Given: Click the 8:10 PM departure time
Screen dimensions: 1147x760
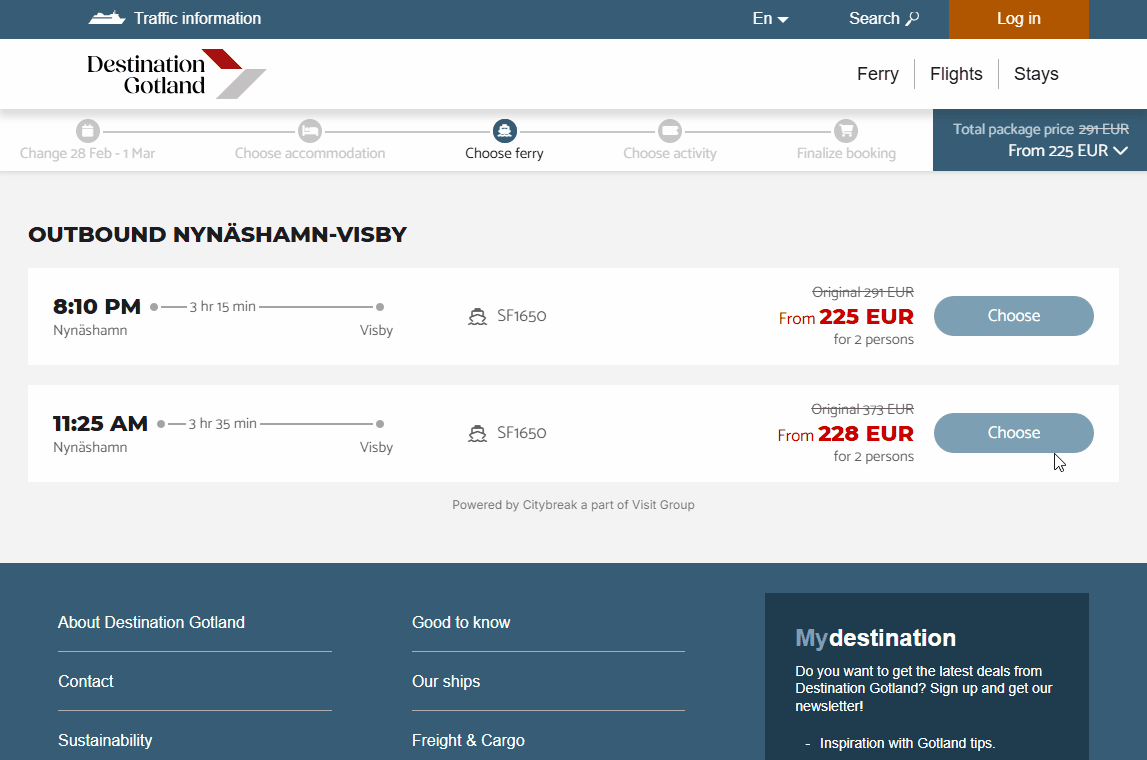Looking at the screenshot, I should tap(97, 306).
